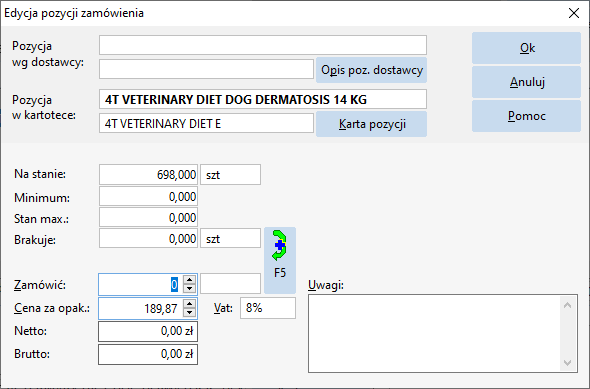
Task: Increase Zamówić quantity with up arrow
Action: point(189,280)
